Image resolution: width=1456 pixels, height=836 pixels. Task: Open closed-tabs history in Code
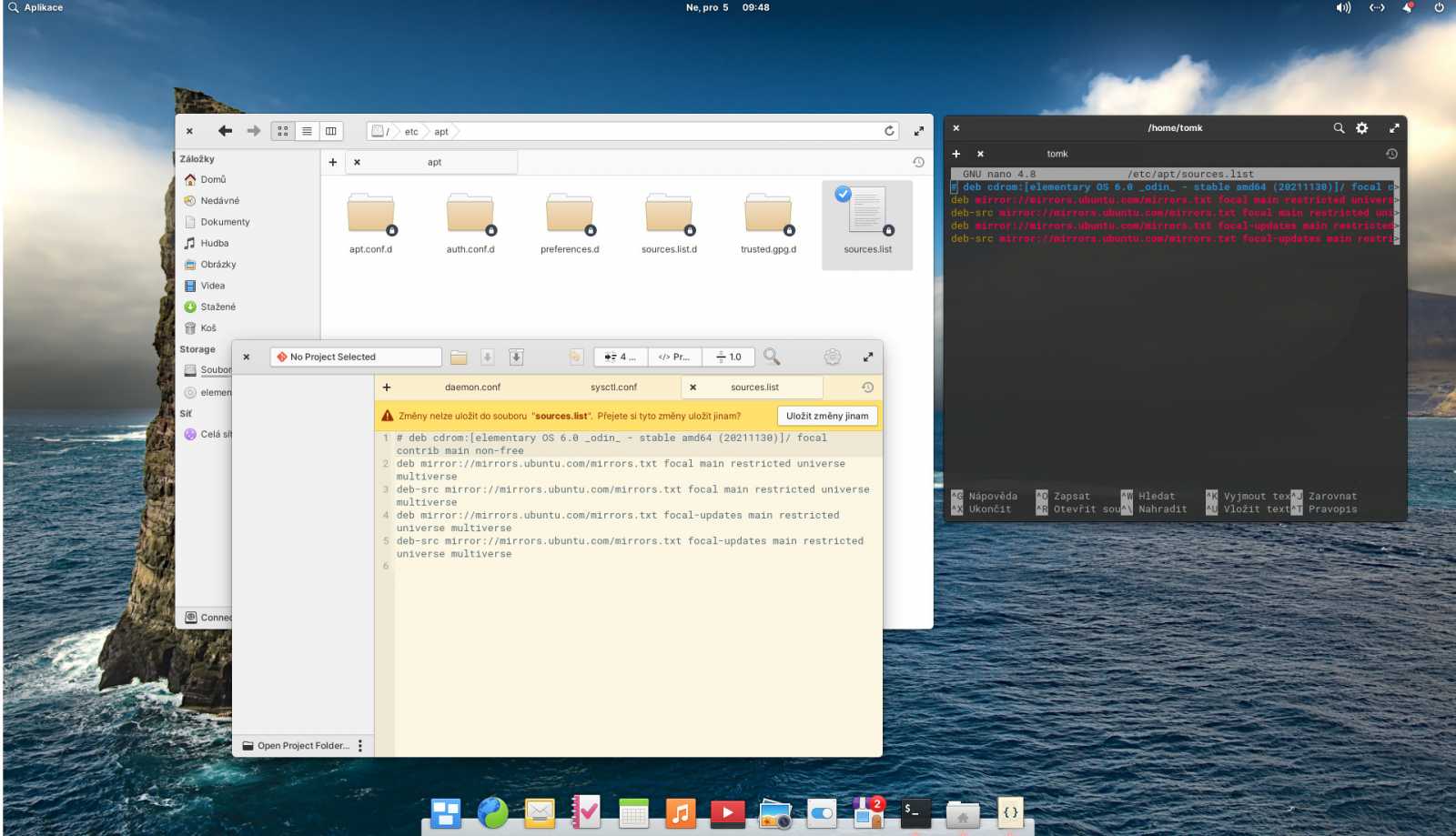[x=868, y=387]
